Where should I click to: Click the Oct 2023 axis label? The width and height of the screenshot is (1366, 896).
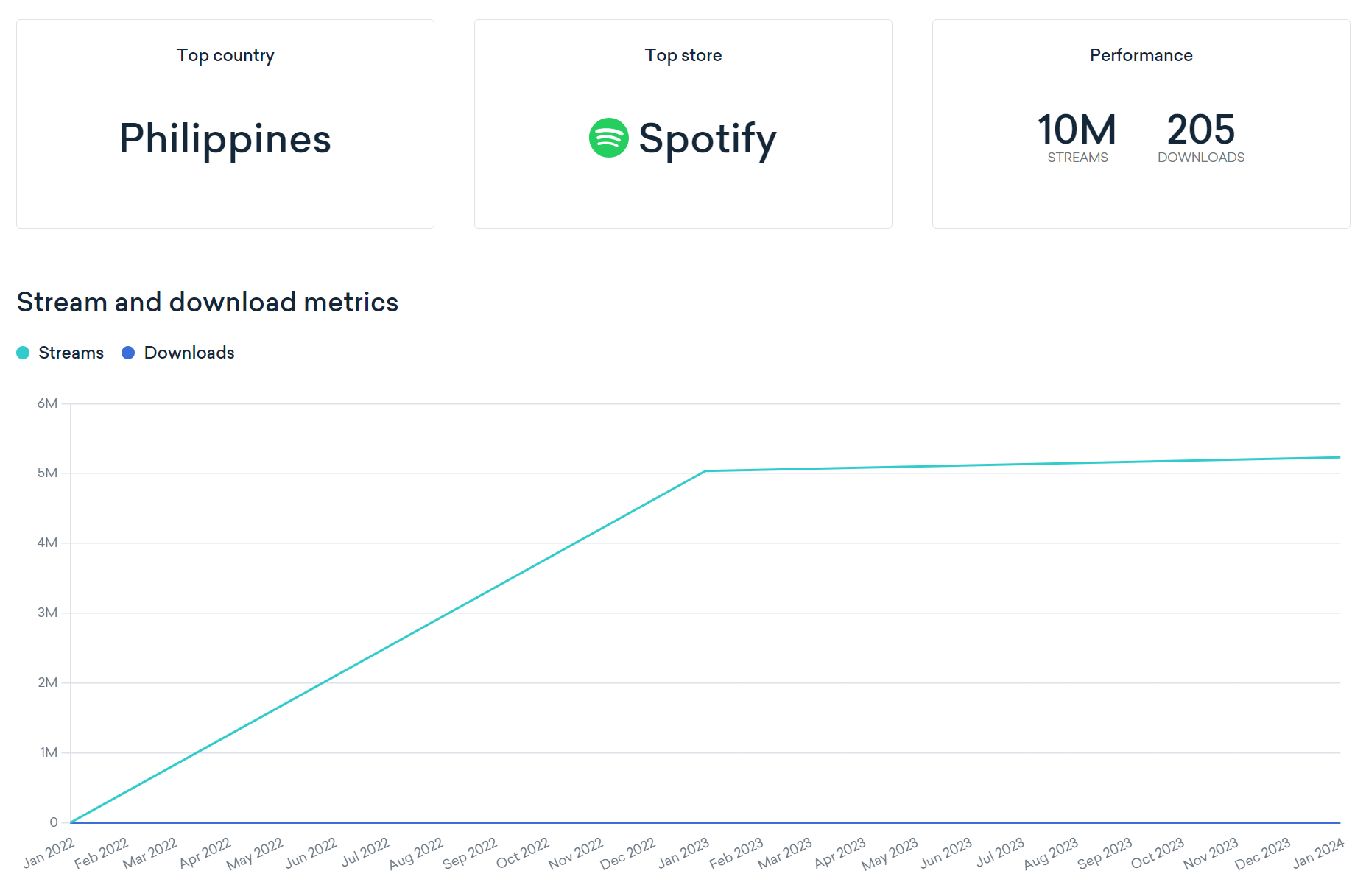[x=1158, y=853]
